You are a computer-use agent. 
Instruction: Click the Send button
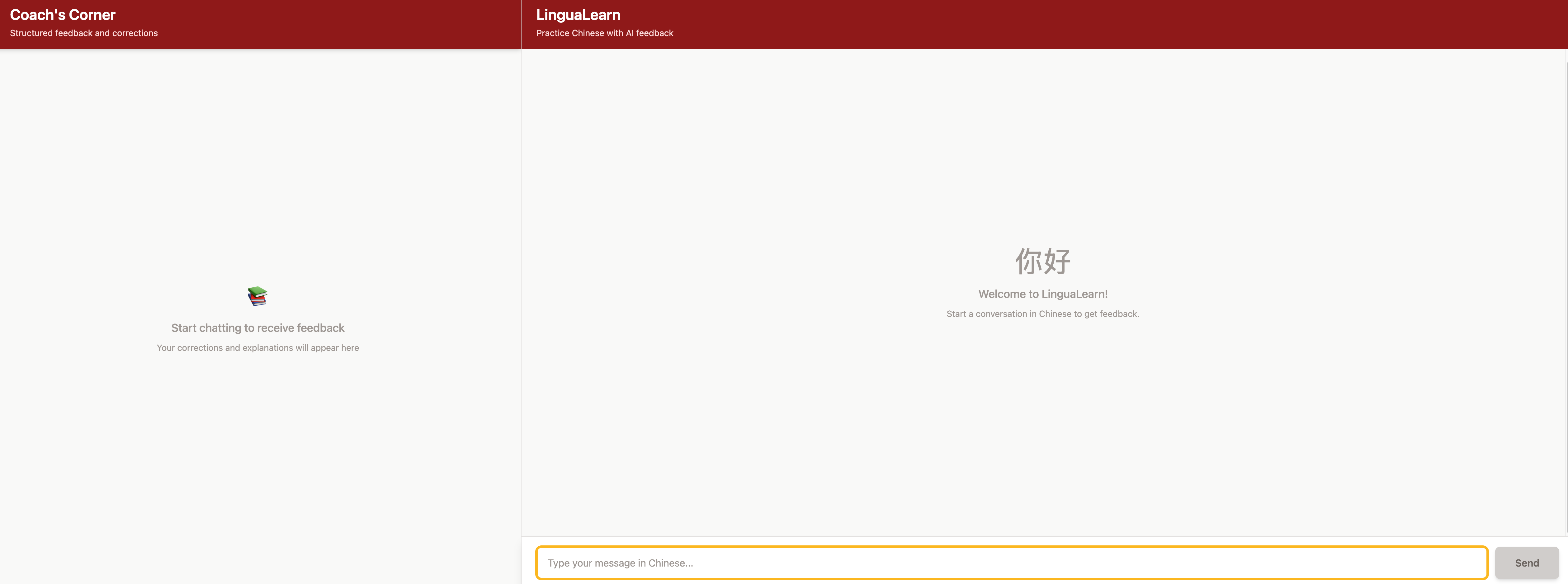1527,563
